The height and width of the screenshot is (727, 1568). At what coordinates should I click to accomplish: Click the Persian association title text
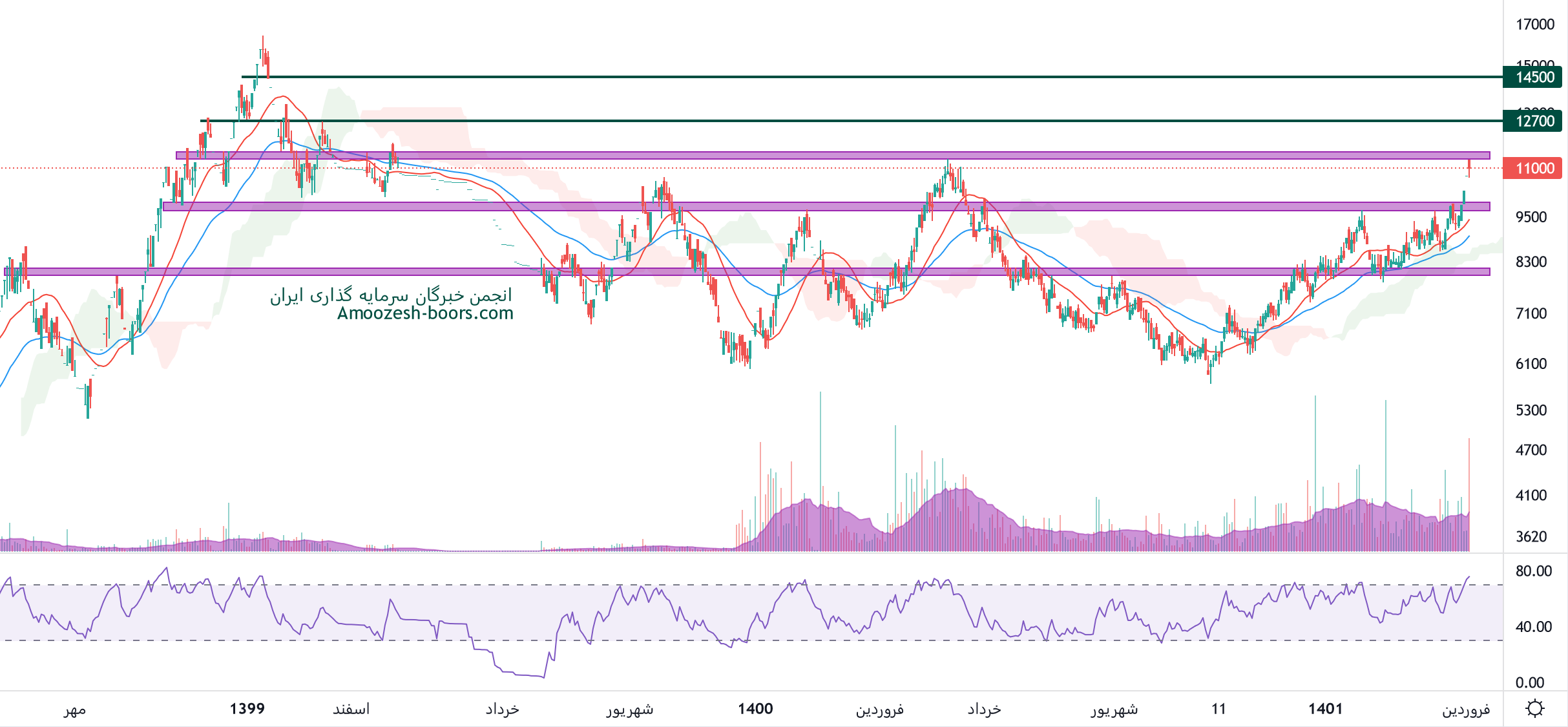pos(391,296)
